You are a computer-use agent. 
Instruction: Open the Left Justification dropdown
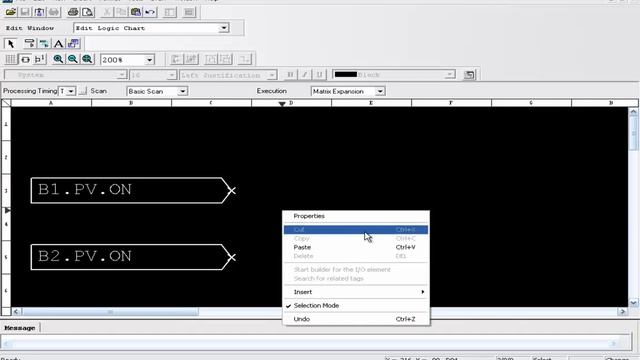pos(272,75)
